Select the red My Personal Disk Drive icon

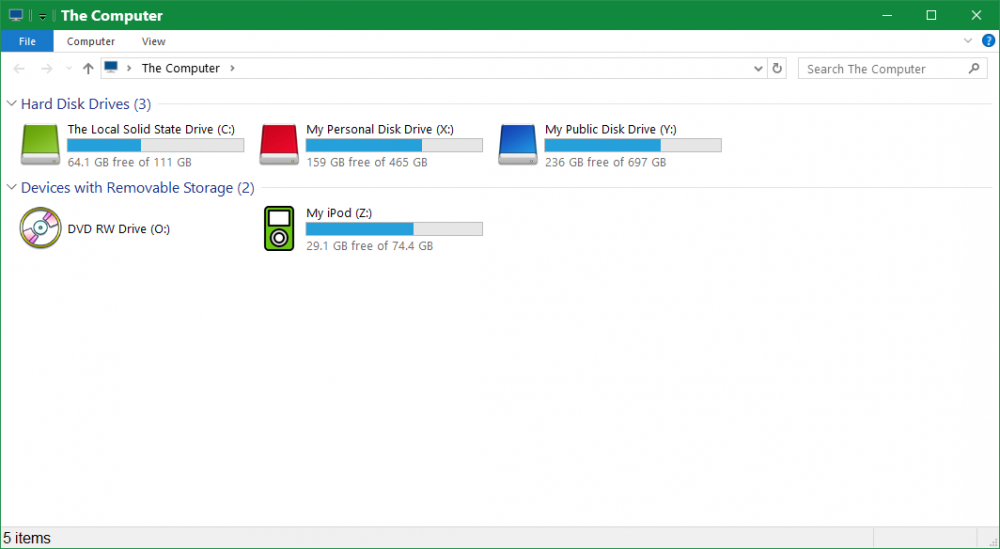[x=279, y=144]
